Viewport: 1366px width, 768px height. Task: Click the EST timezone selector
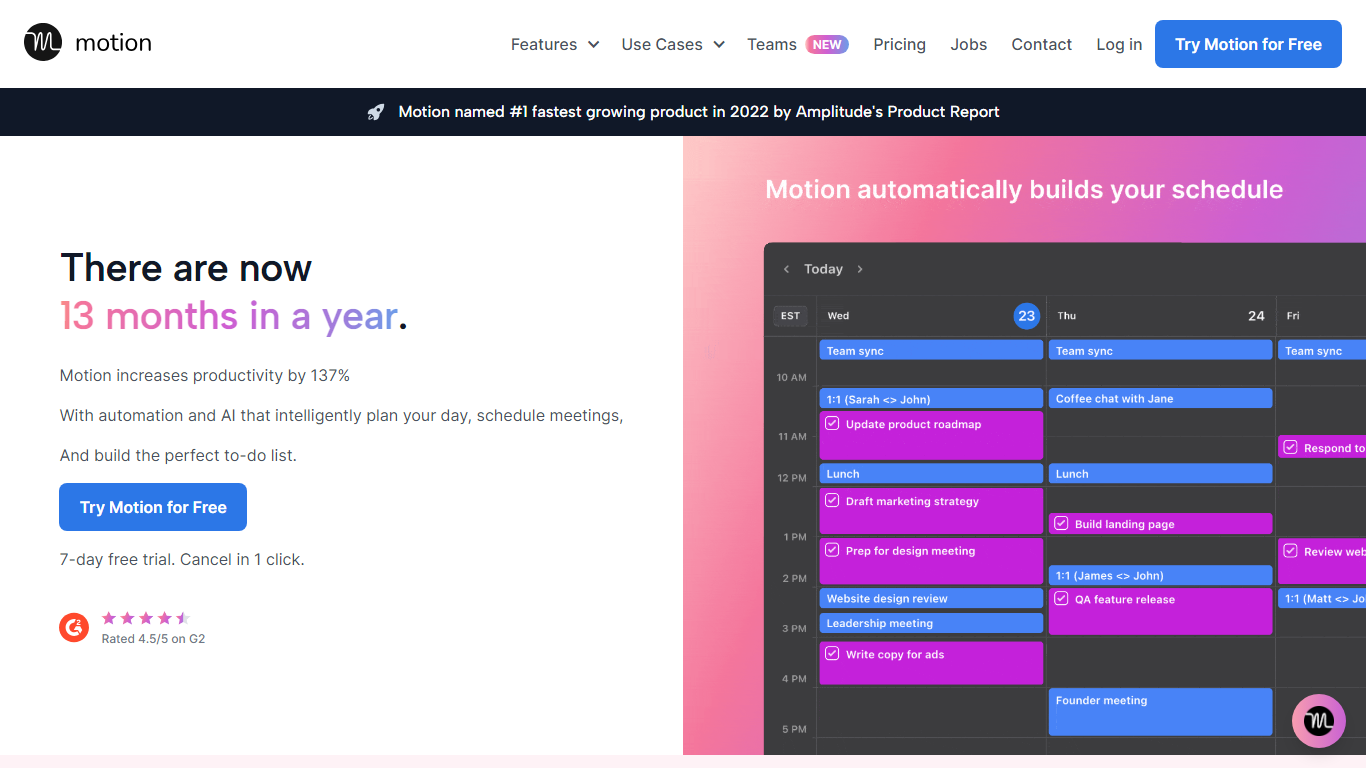(790, 316)
